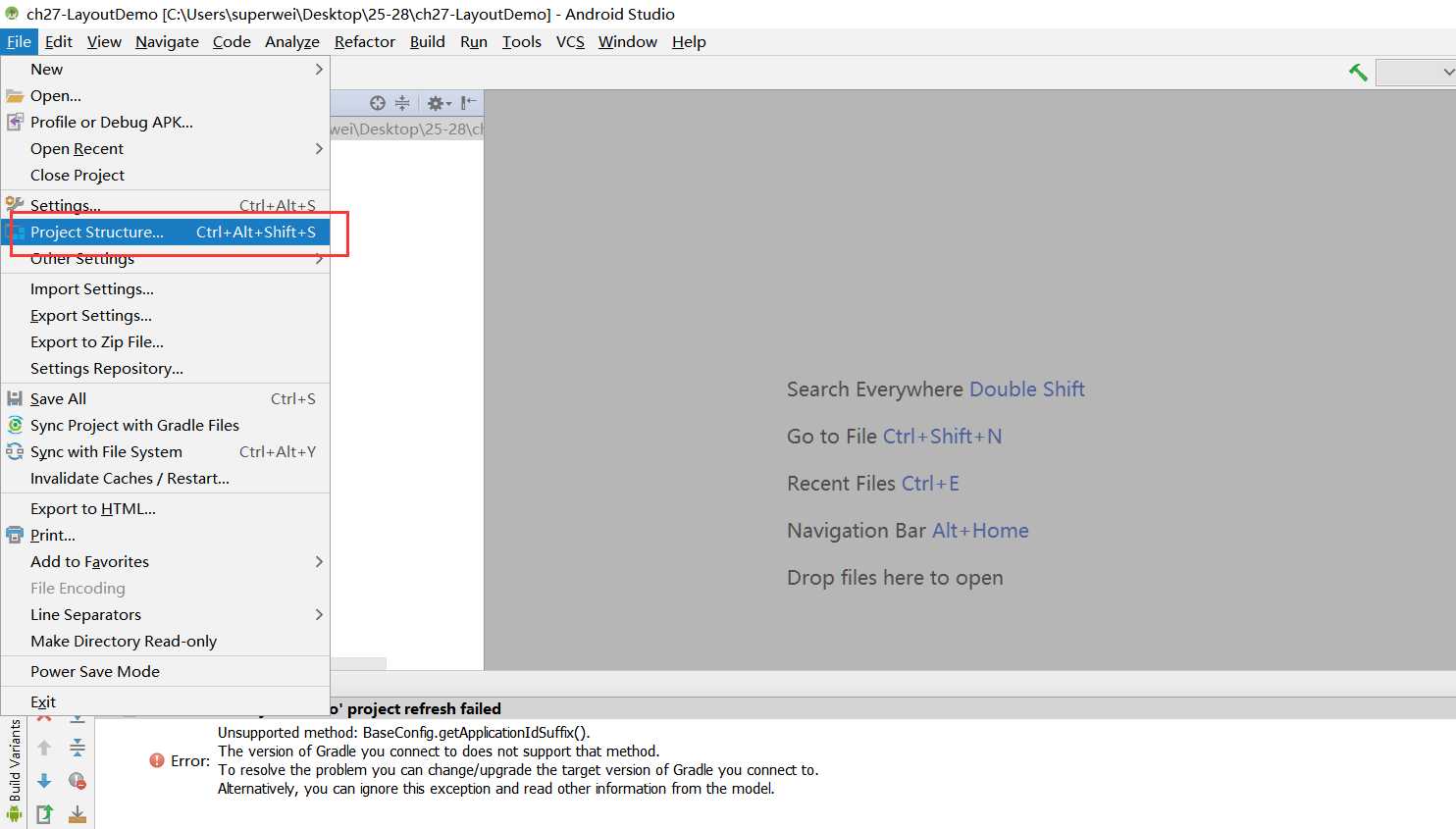Click the export messages icon with green arrow
The image size is (1456, 829).
point(44,813)
